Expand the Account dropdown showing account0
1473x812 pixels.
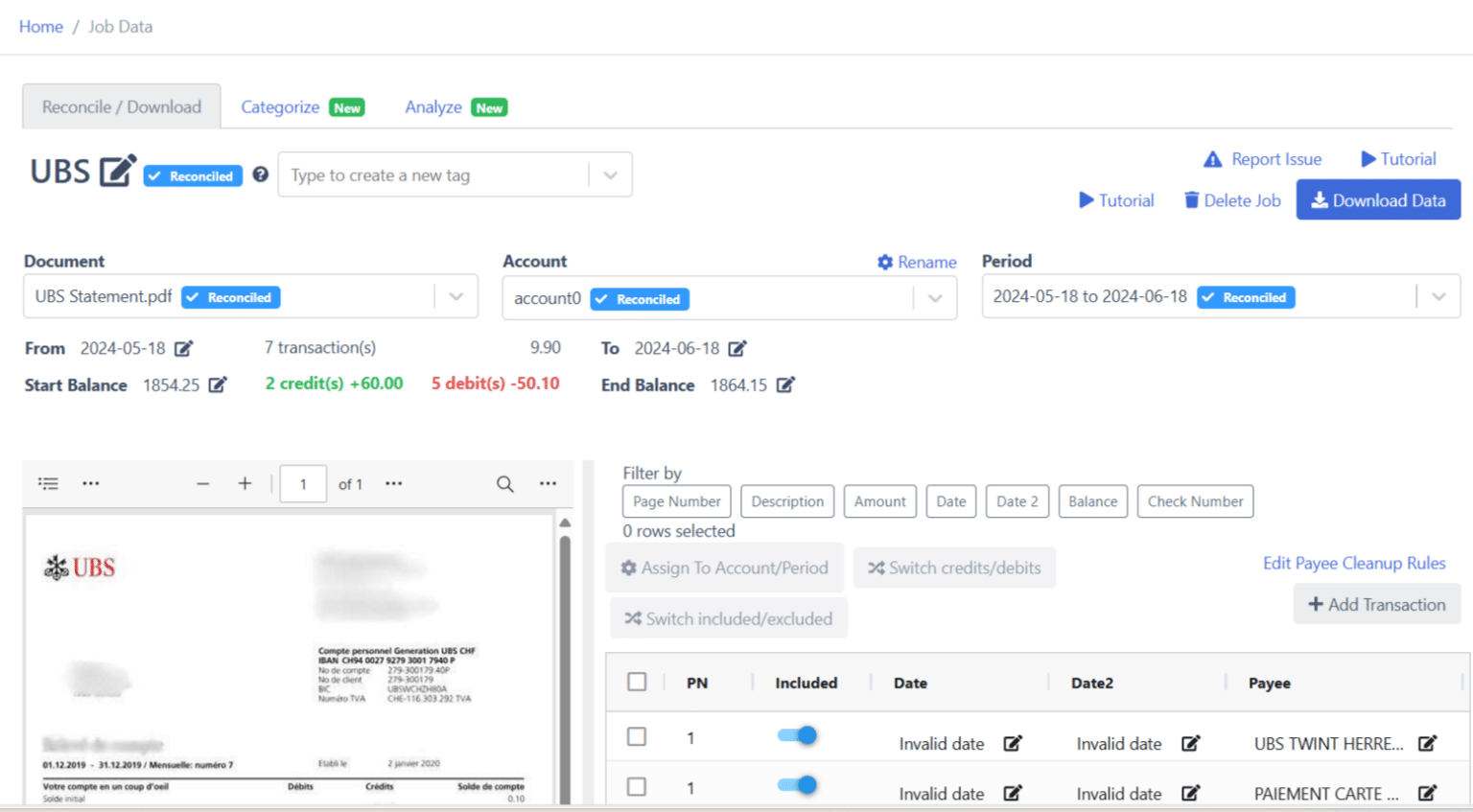(x=935, y=298)
